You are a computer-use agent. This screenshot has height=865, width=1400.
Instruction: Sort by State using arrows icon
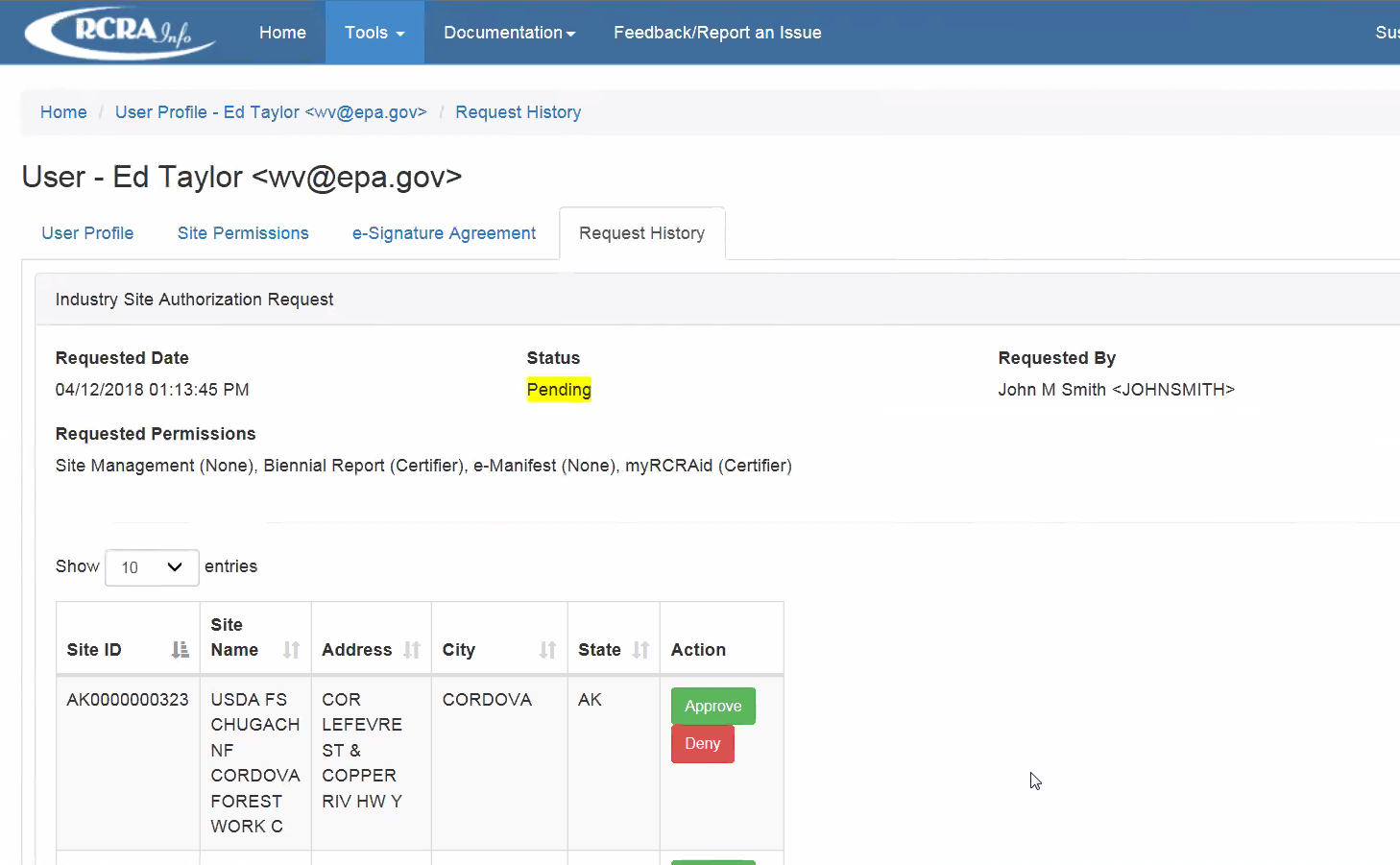click(x=640, y=650)
